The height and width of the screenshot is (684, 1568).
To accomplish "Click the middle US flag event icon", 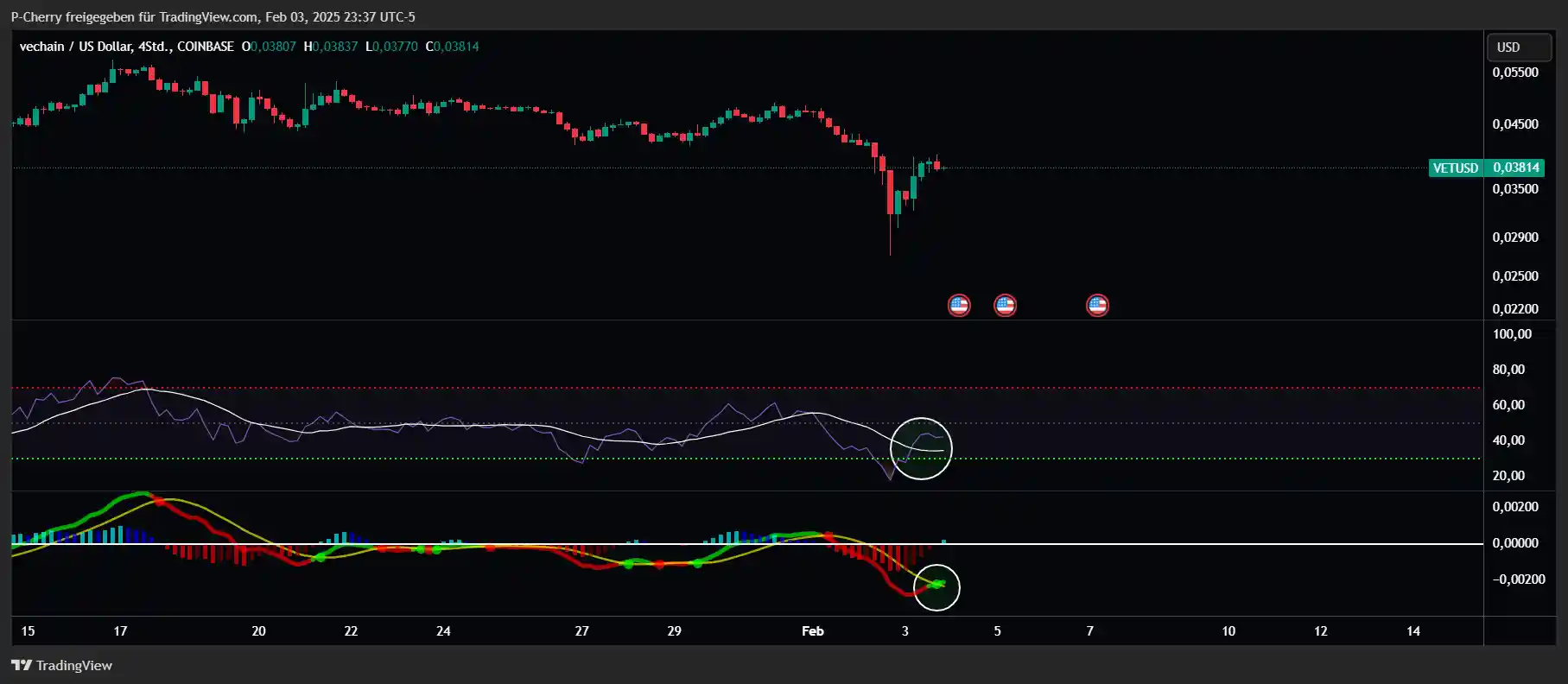I will [1005, 305].
